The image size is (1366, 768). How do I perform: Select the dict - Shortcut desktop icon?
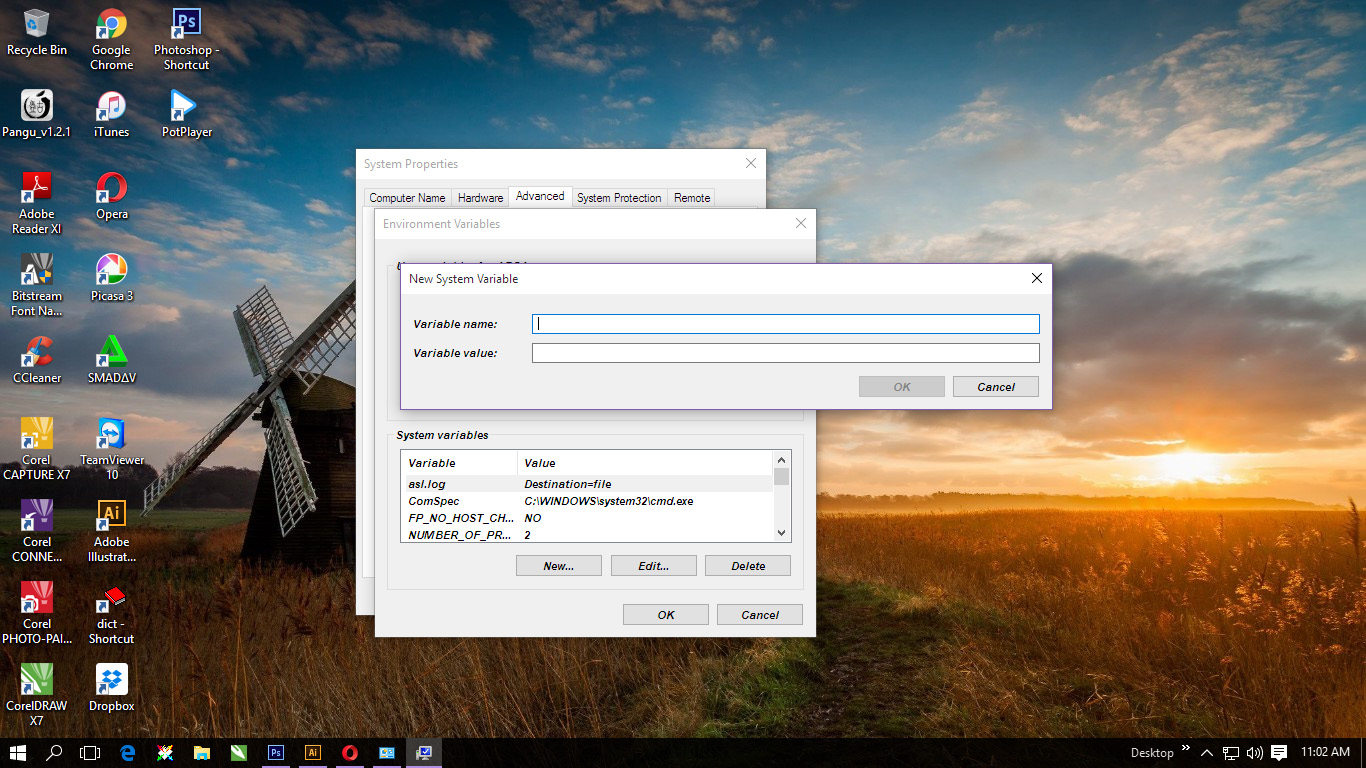[x=111, y=613]
